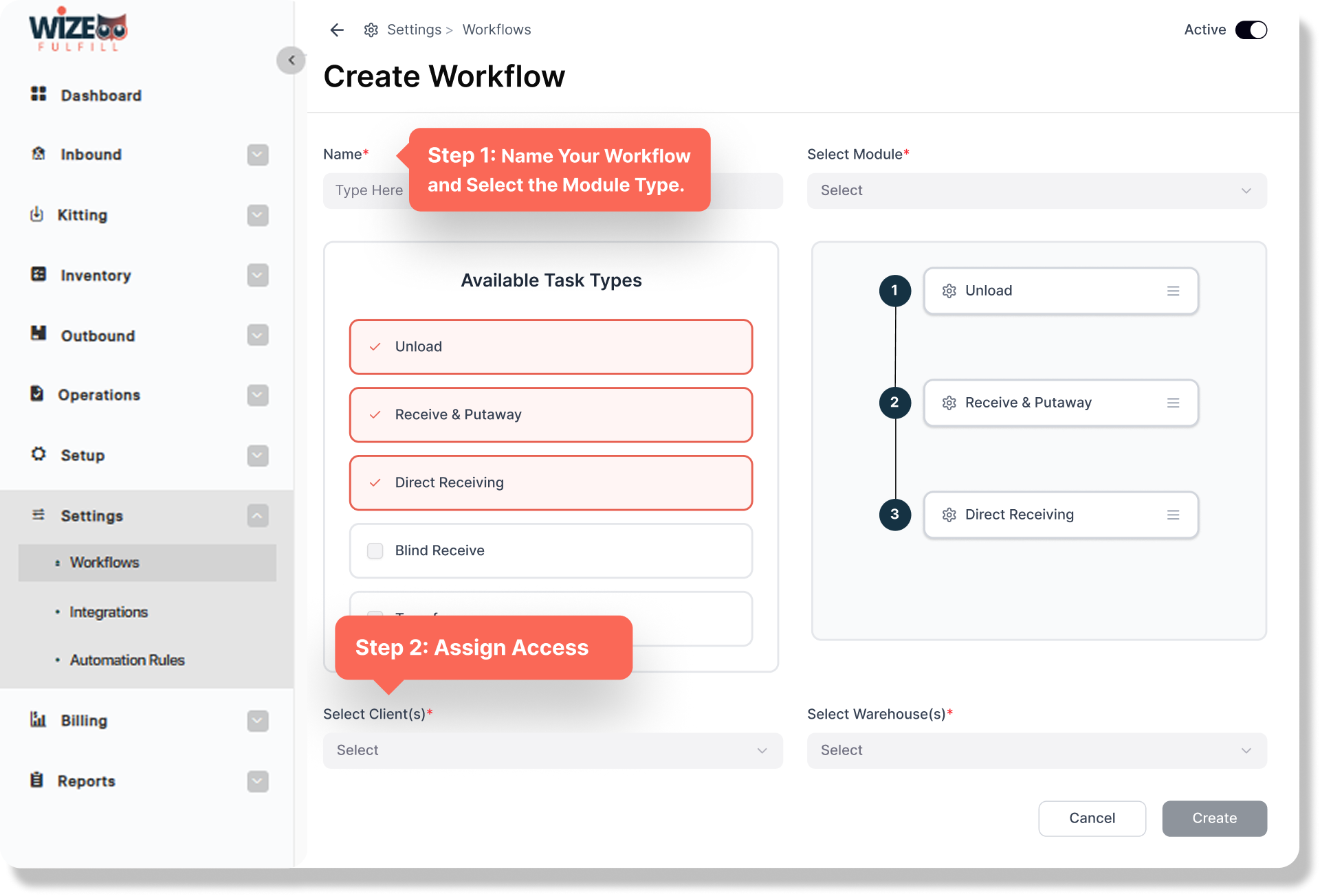Collapse the sidebar with the chevron button
Image resolution: width=1320 pixels, height=896 pixels.
(291, 60)
